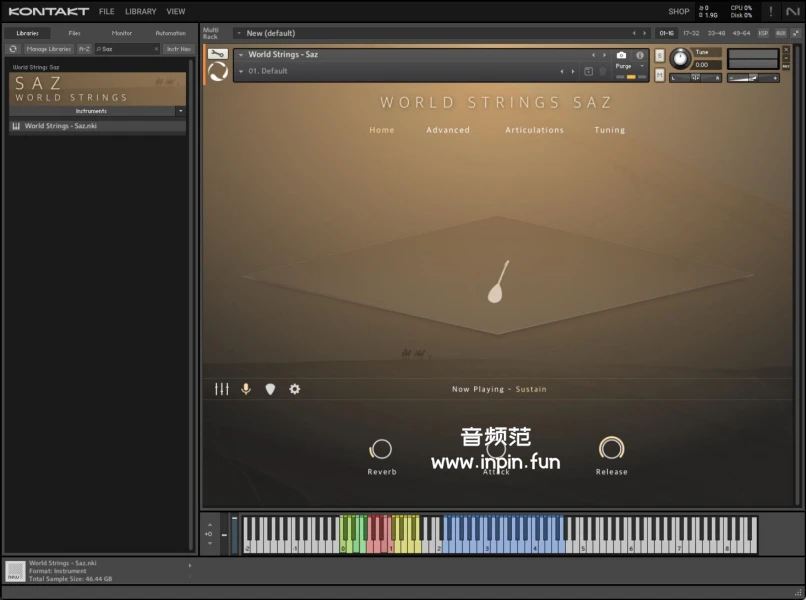806x600 pixels.
Task: Click the Manage Libraries button
Action: point(48,49)
